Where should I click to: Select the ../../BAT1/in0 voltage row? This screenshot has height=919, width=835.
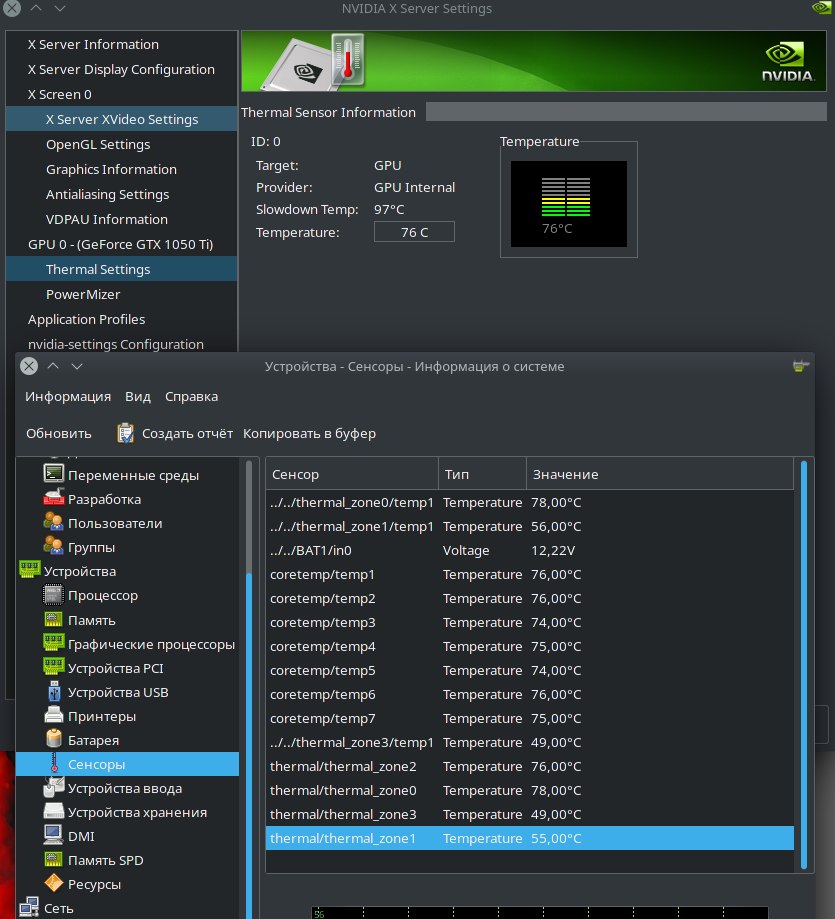[530, 550]
